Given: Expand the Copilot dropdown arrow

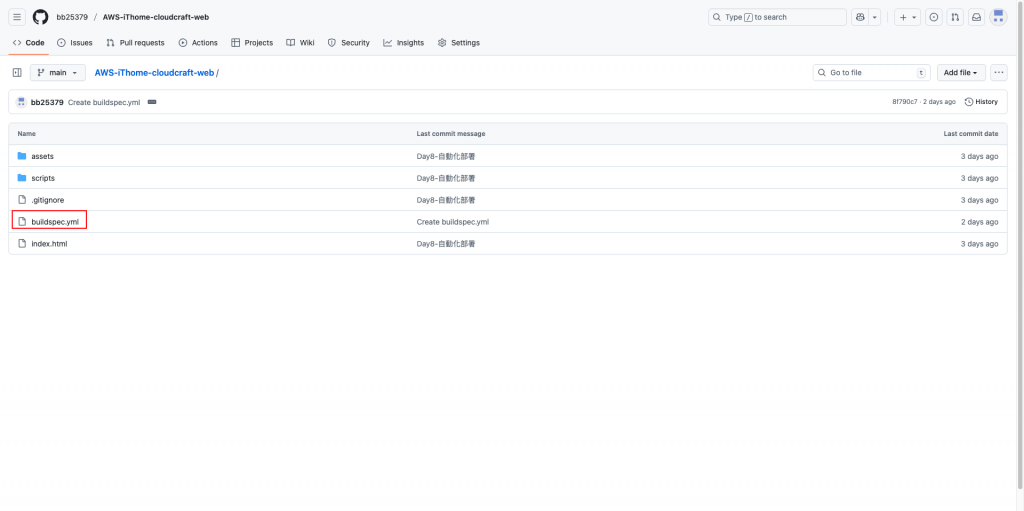Looking at the screenshot, I should (x=875, y=17).
